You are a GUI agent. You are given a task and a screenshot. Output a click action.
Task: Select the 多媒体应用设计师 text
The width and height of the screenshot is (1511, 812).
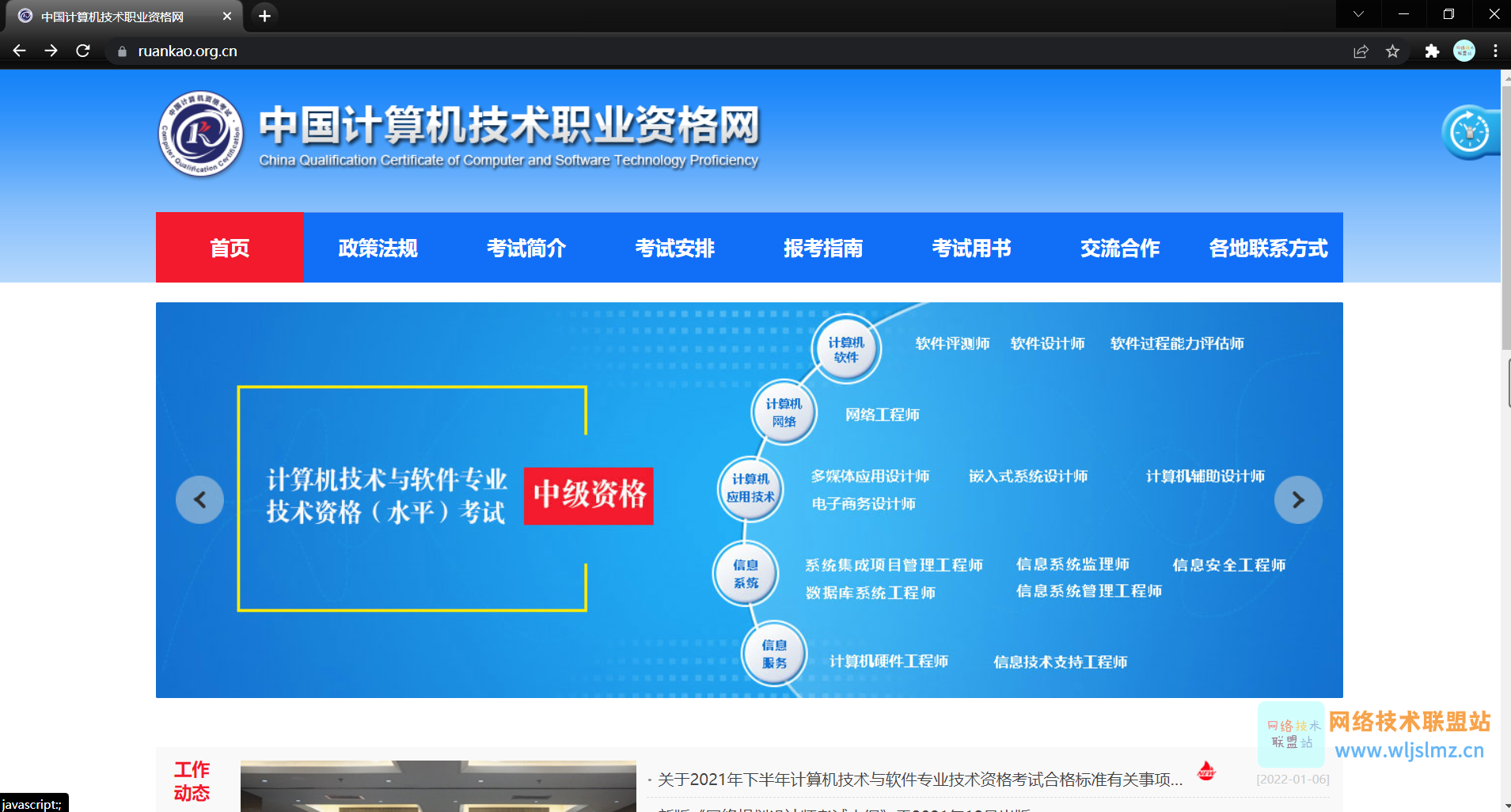tap(870, 476)
